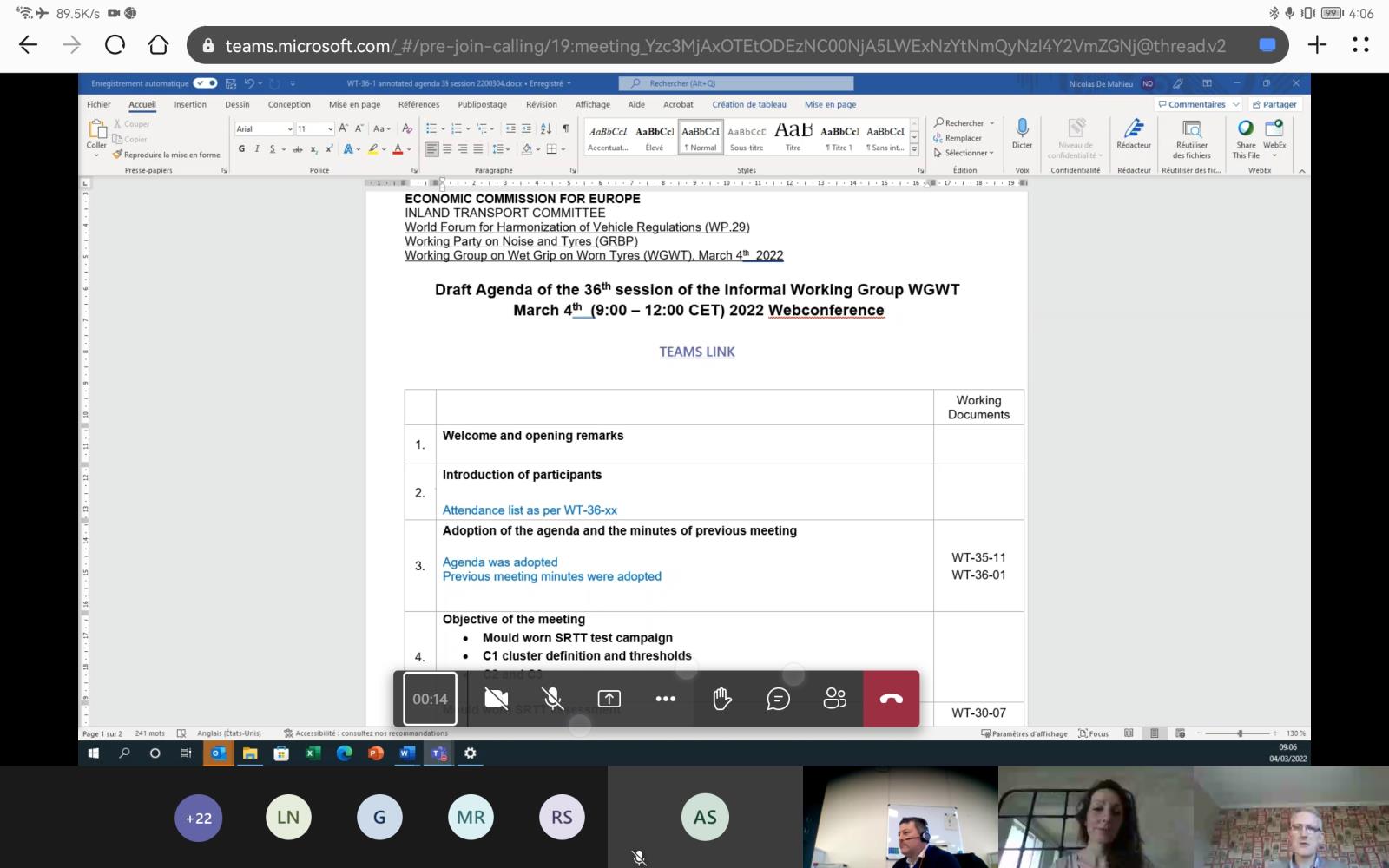Open the meeting chat panel
The height and width of the screenshot is (868, 1389).
779,699
